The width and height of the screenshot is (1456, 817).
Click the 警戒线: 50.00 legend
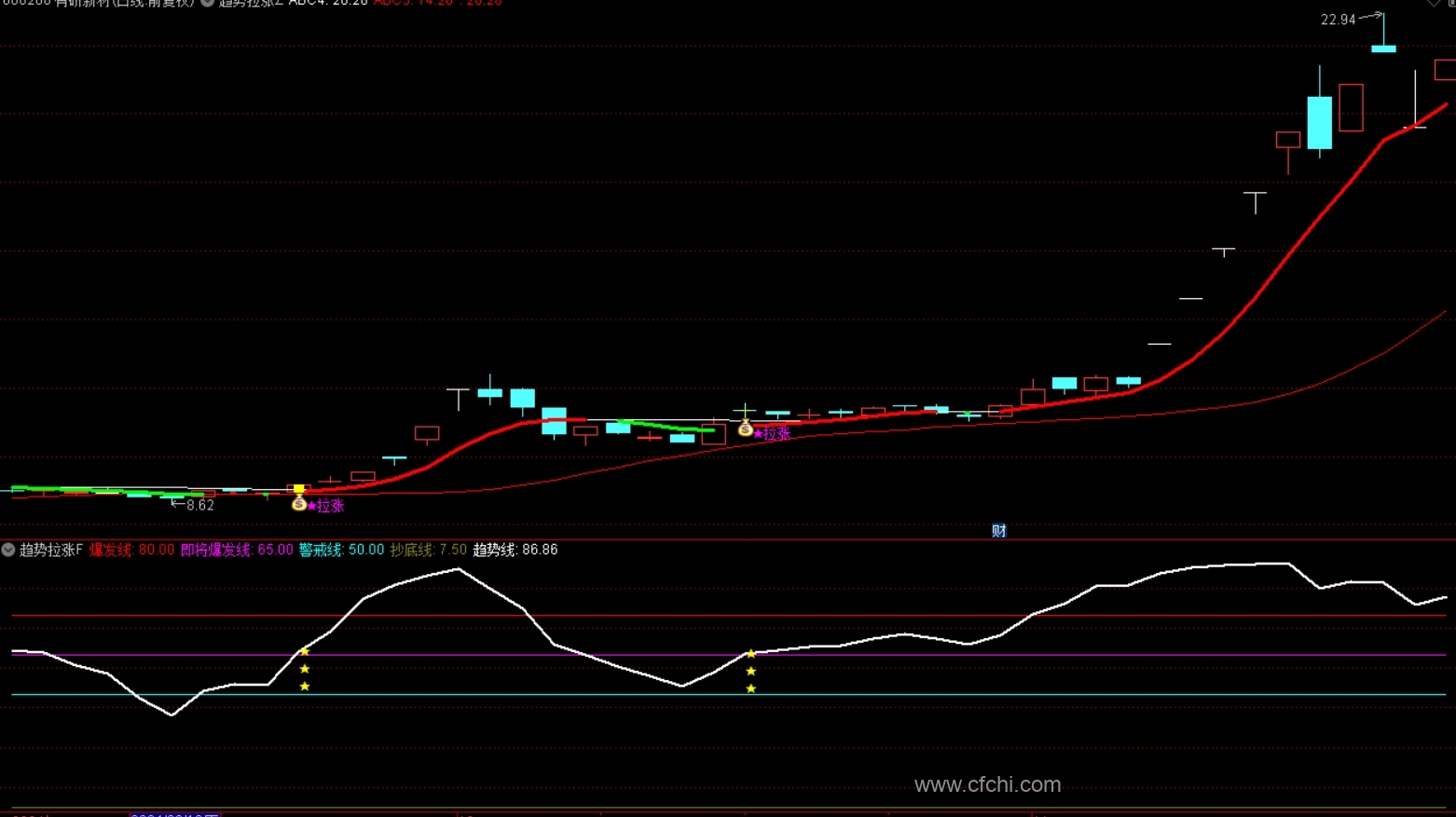[x=341, y=550]
